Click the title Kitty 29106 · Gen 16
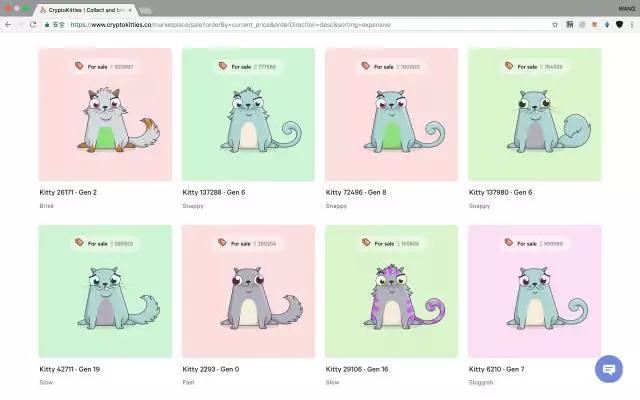640x400 pixels. (x=357, y=369)
